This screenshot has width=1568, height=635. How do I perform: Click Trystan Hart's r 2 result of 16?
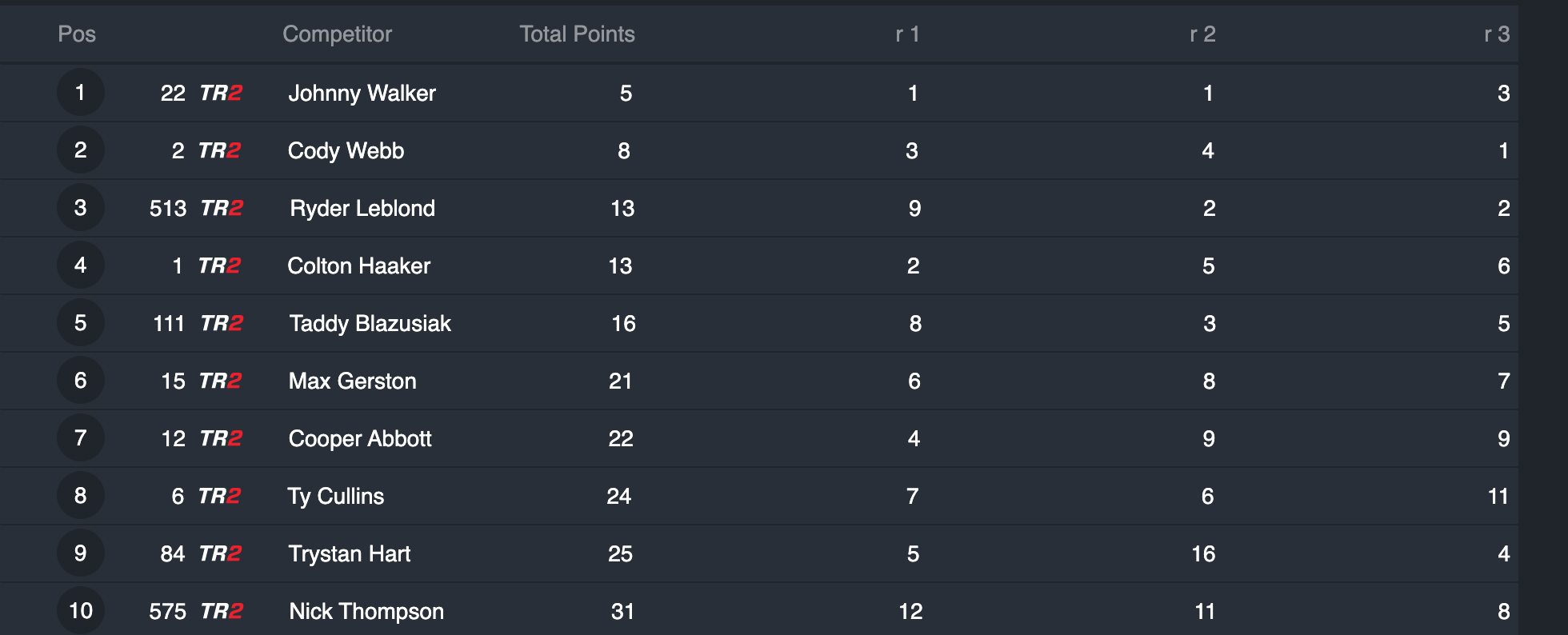coord(1203,554)
